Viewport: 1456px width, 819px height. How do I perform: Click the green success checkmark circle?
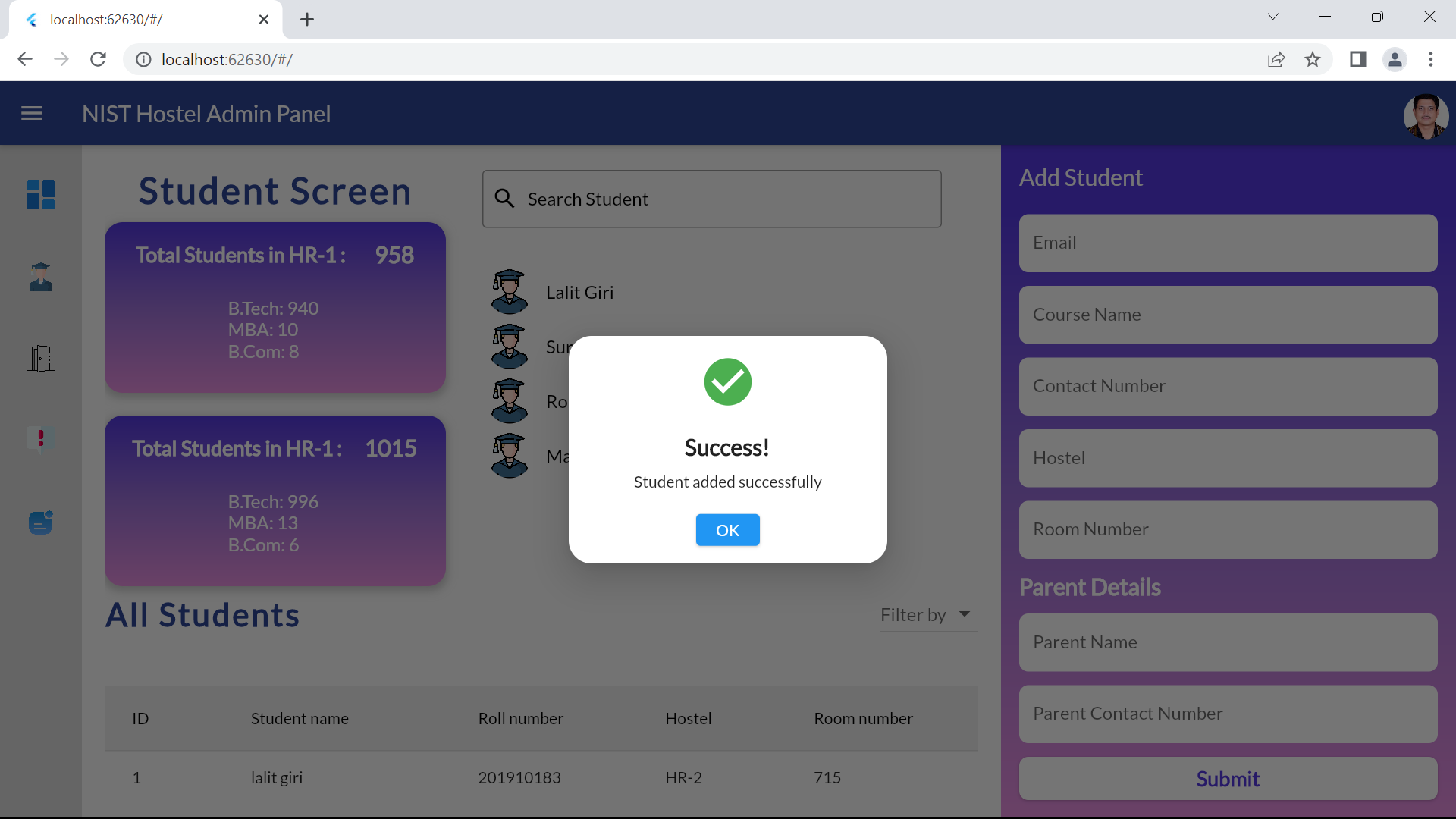click(x=727, y=381)
